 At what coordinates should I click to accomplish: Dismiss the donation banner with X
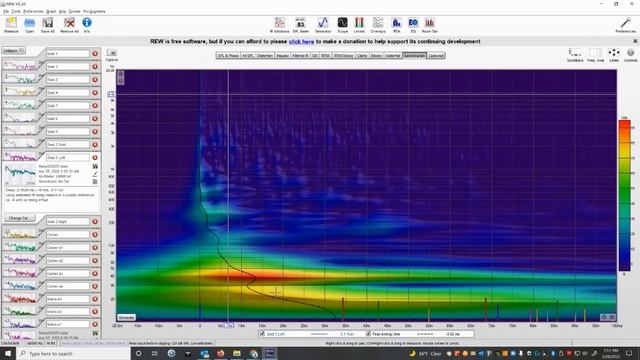[x=635, y=41]
